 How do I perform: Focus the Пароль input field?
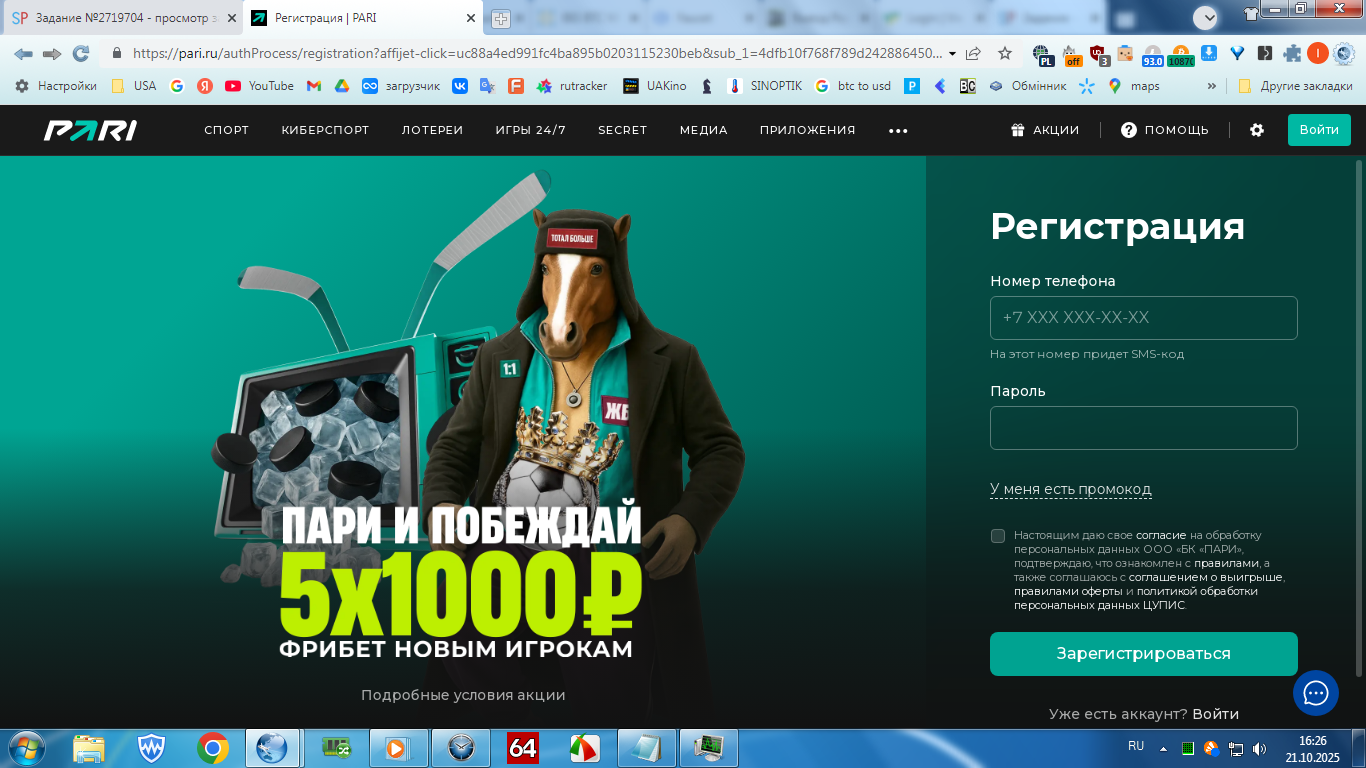(1144, 428)
